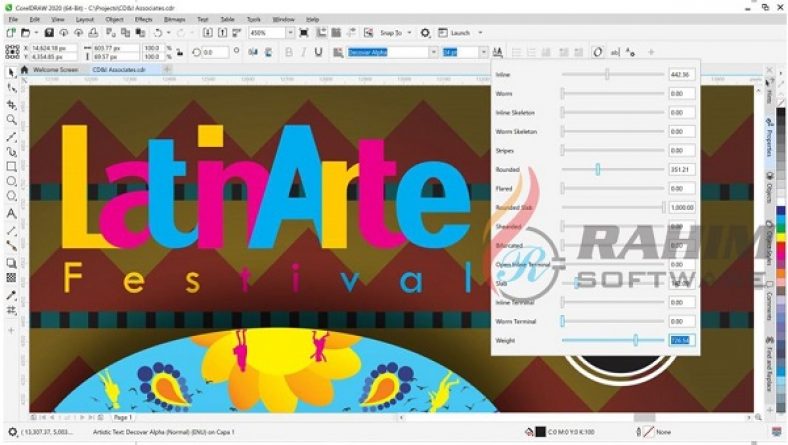788x445 pixels.
Task: Add a new document tab with plus
Action: point(167,69)
